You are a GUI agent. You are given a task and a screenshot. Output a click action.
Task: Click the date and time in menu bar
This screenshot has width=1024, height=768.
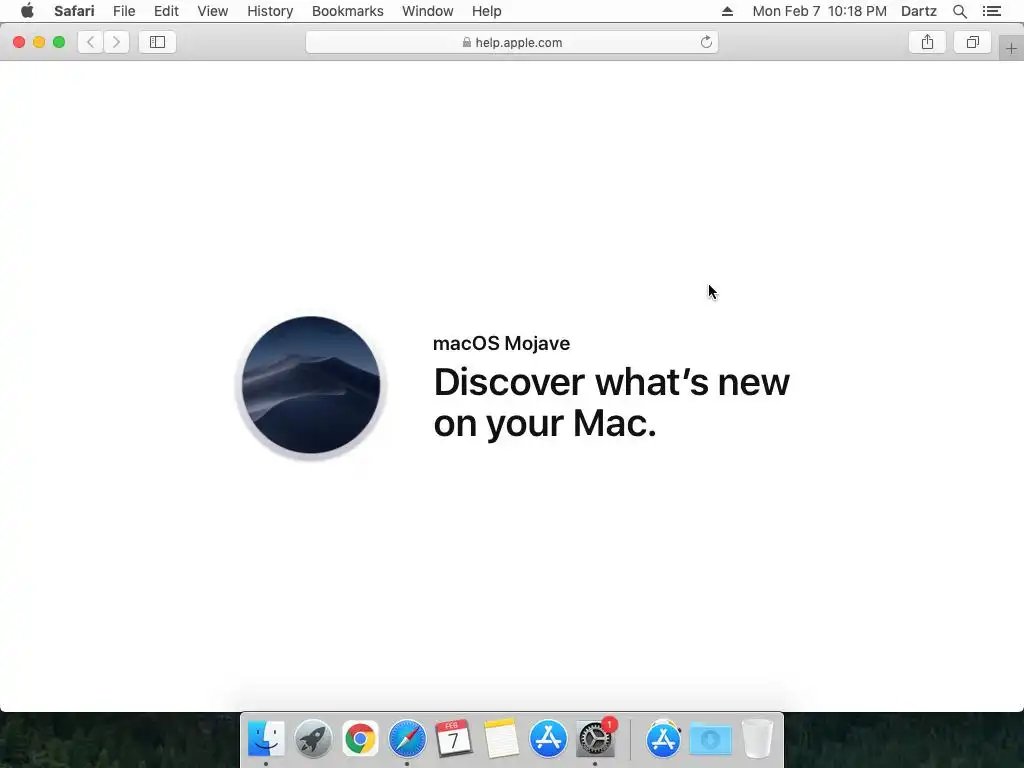coord(820,11)
